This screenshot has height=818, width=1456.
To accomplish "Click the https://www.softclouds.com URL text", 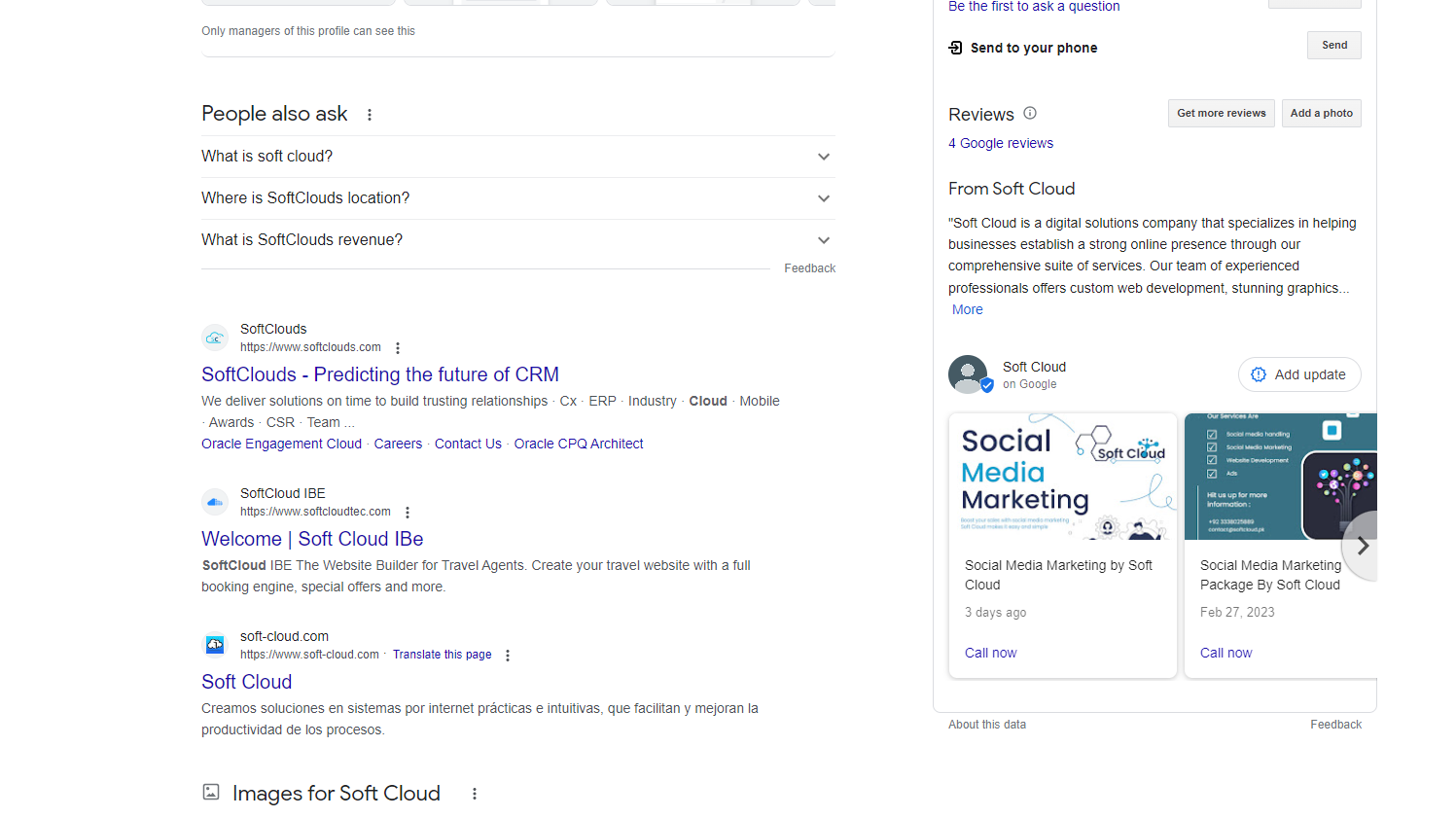I will tap(310, 347).
